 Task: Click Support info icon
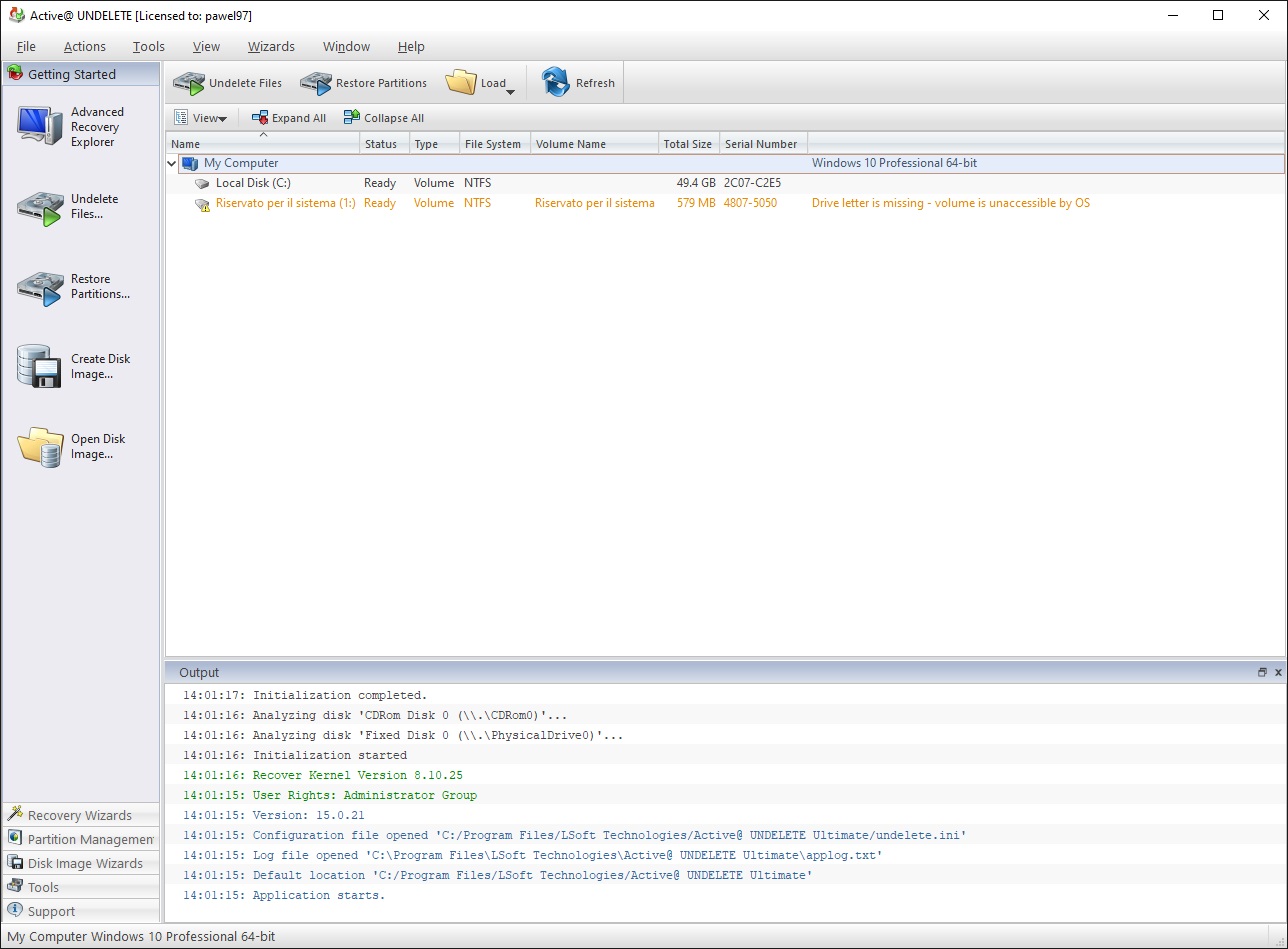(15, 910)
